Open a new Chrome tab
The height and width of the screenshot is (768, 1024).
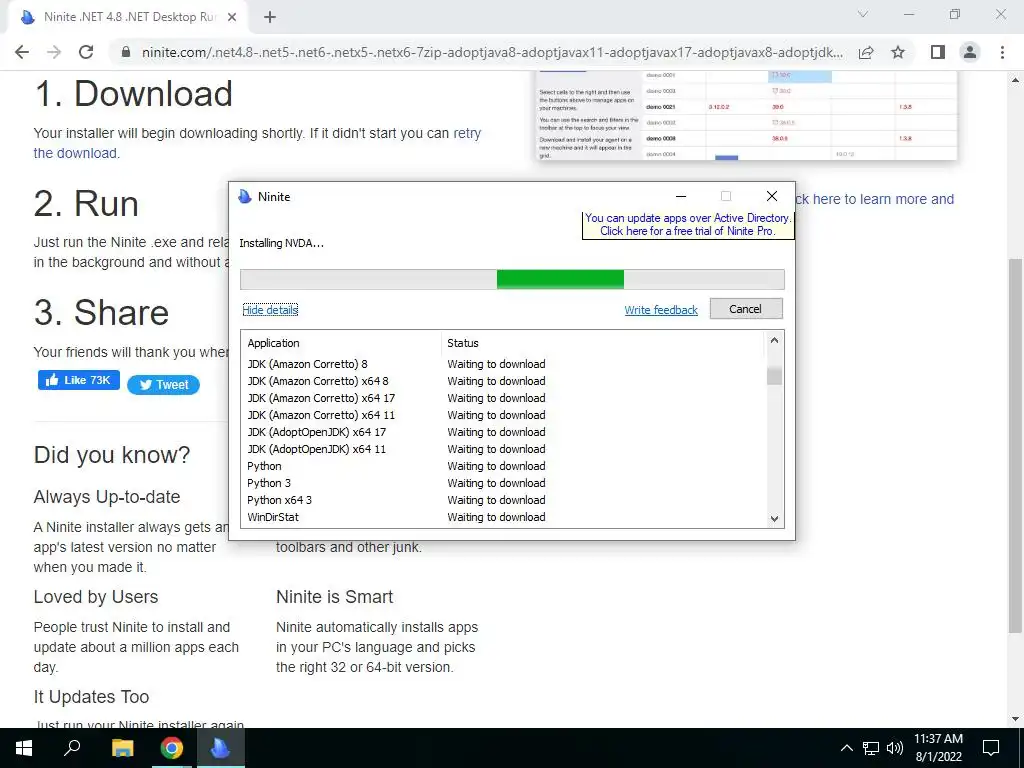coord(270,18)
